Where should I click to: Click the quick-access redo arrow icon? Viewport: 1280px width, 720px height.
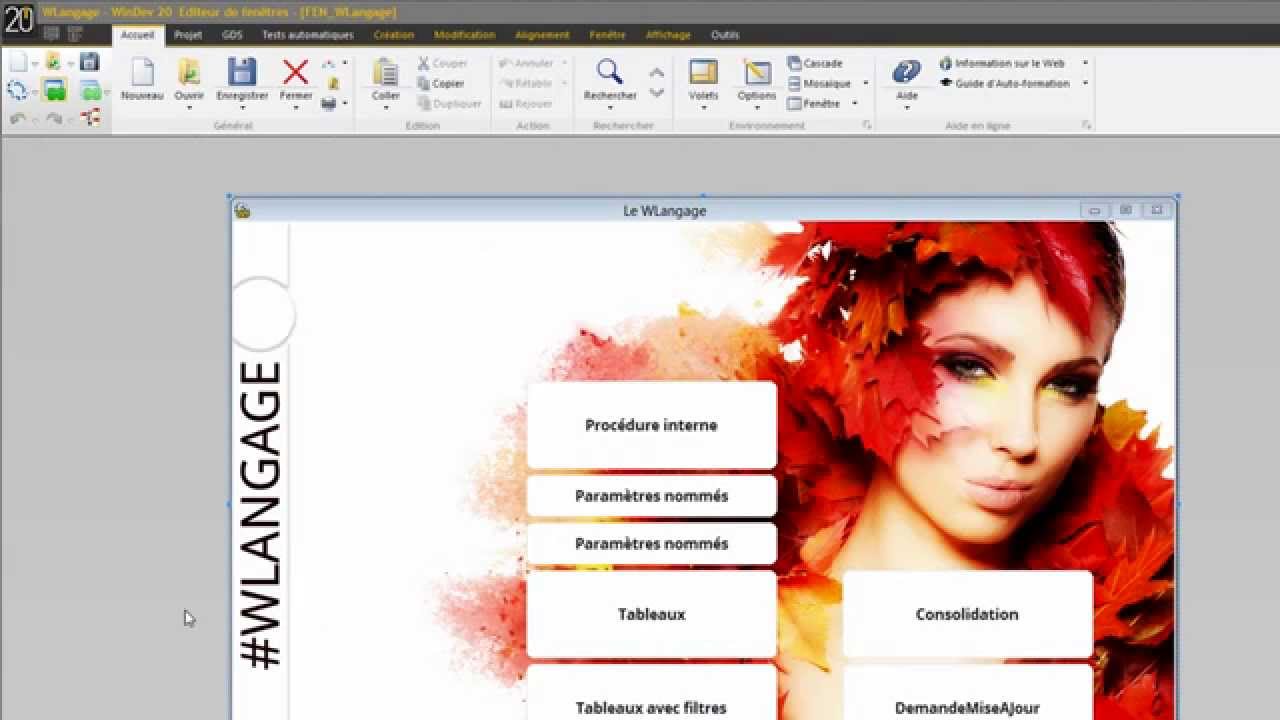(54, 118)
